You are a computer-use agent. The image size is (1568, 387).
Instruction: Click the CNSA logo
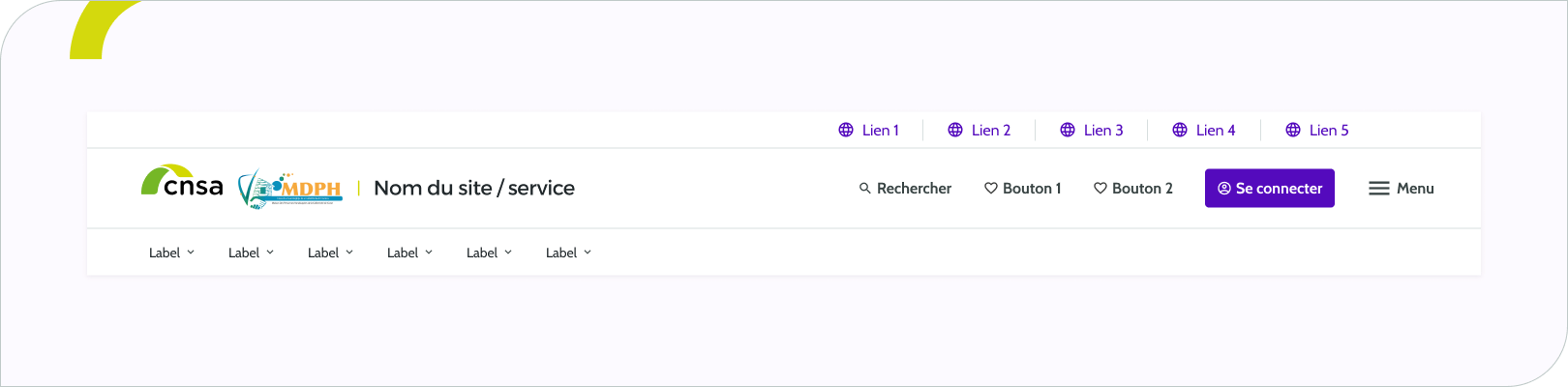pos(182,183)
